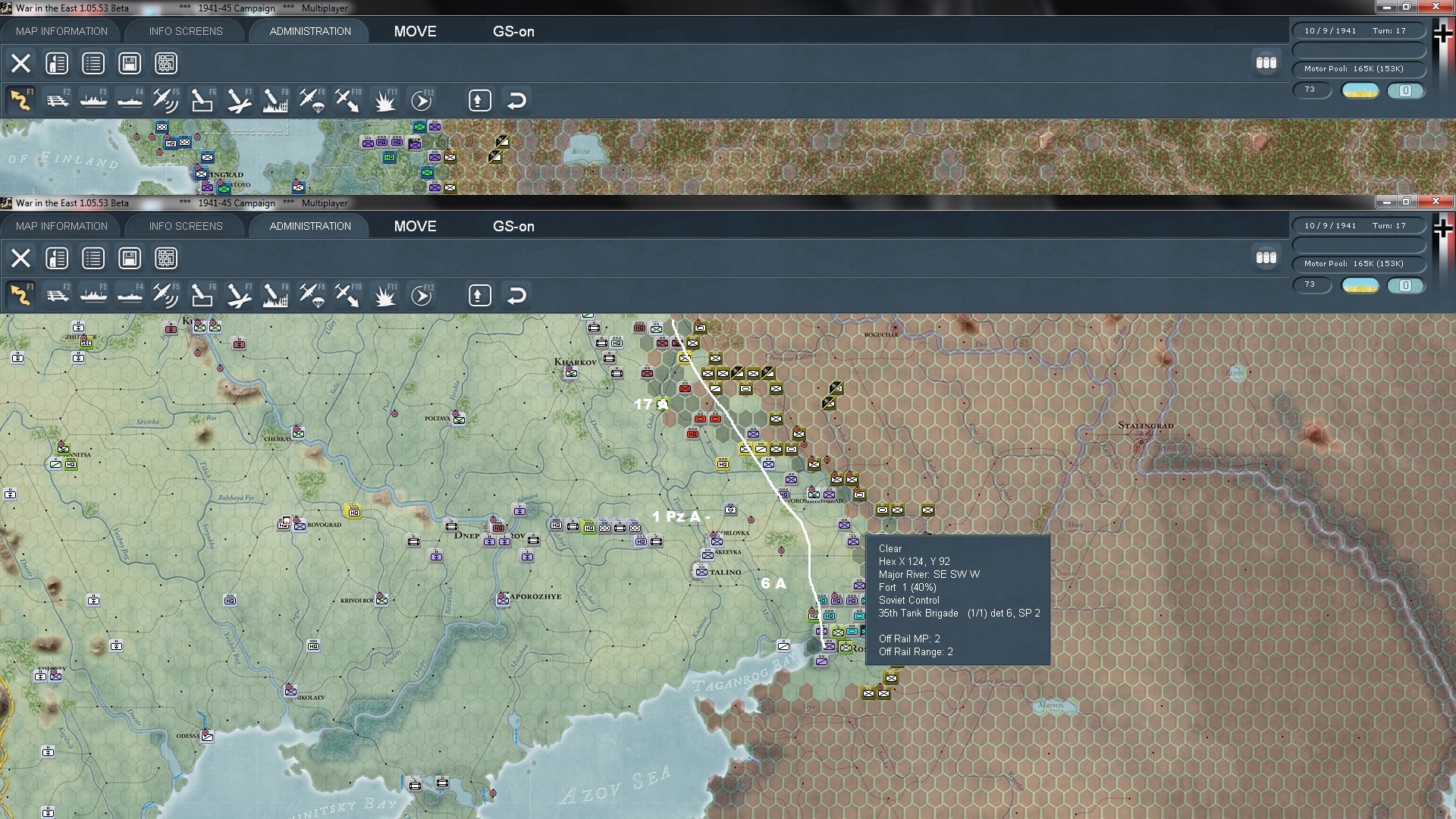The image size is (1456, 819).
Task: Click German cross flag in lower window
Action: coord(1443,228)
